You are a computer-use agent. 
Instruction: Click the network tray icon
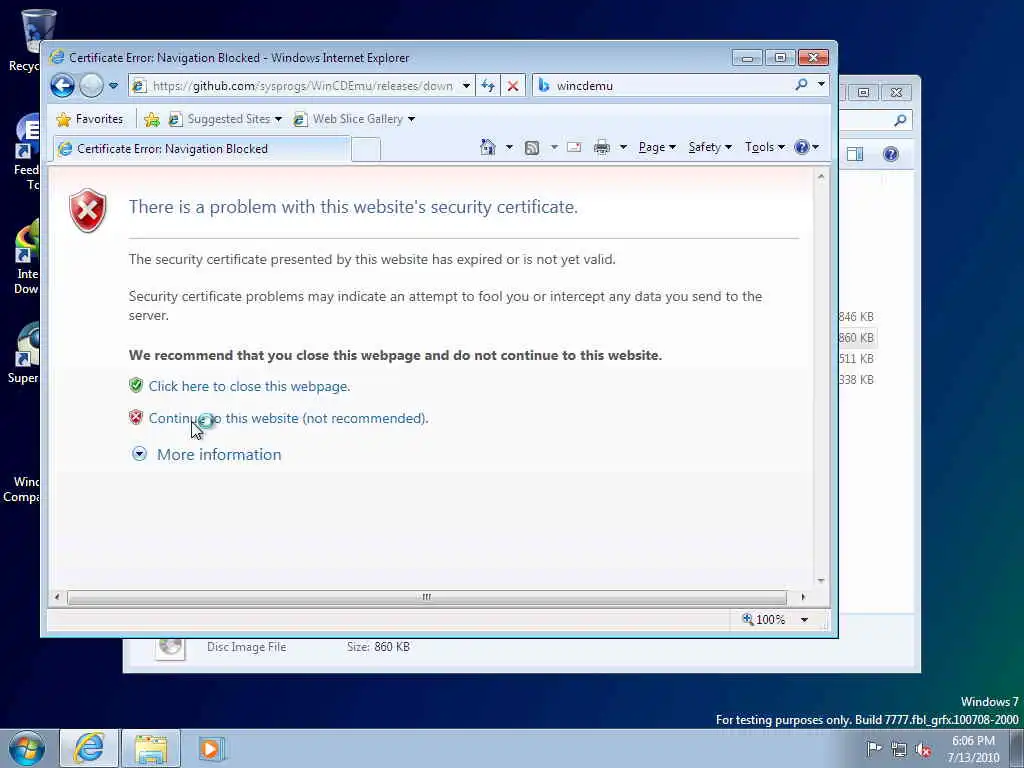[899, 749]
